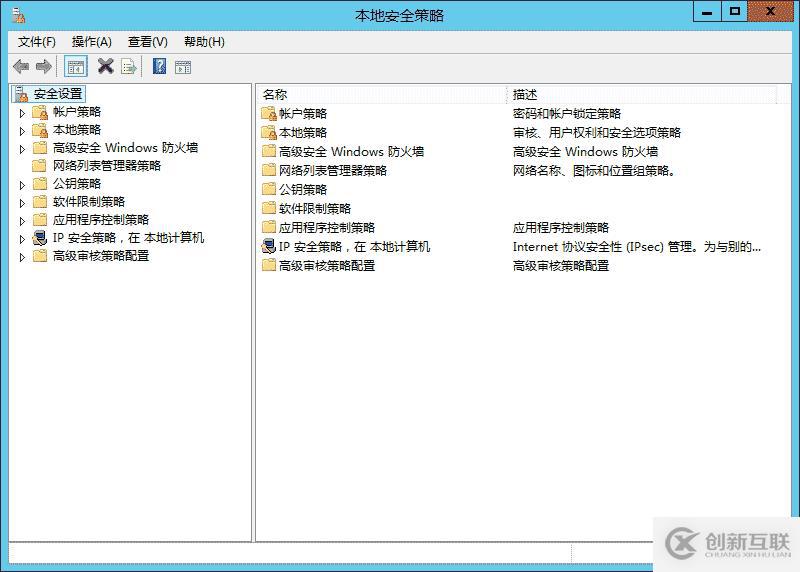The height and width of the screenshot is (572, 800).
Task: Expand the 应用程序控制策略 tree node arrow
Action: tap(22, 221)
